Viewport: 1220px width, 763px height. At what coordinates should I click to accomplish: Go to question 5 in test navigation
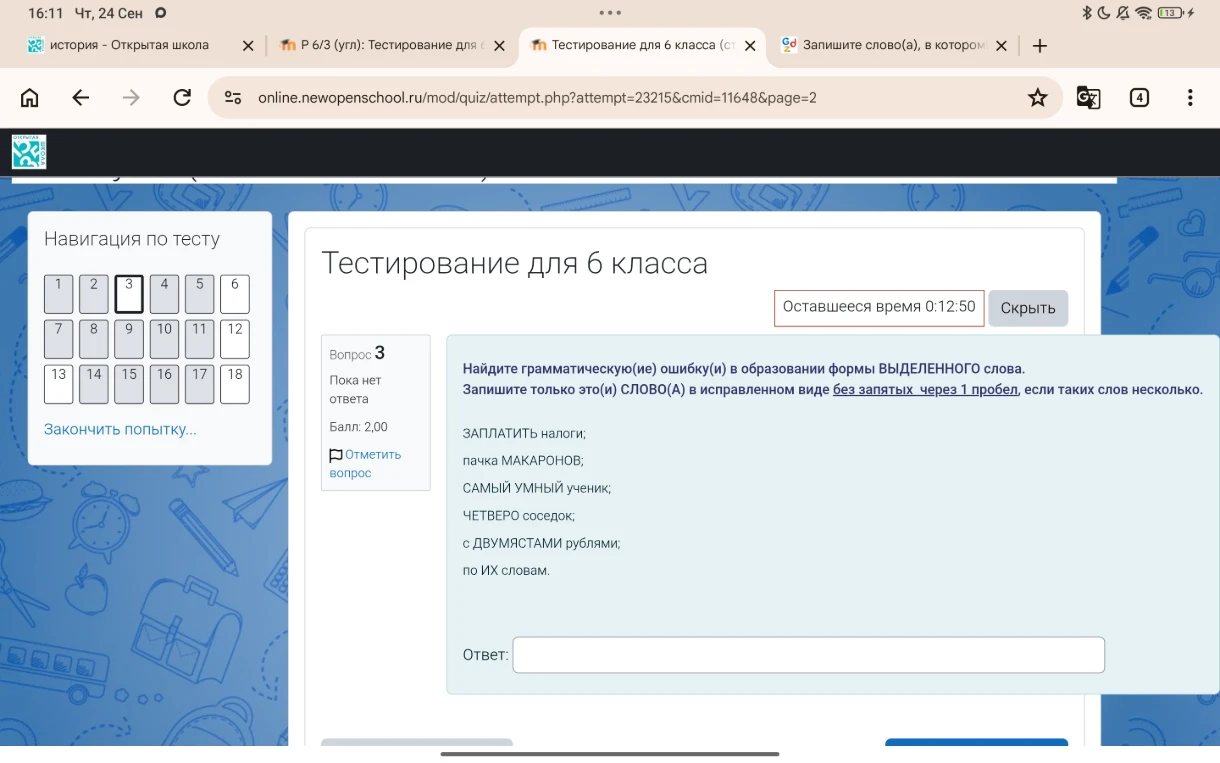(200, 294)
